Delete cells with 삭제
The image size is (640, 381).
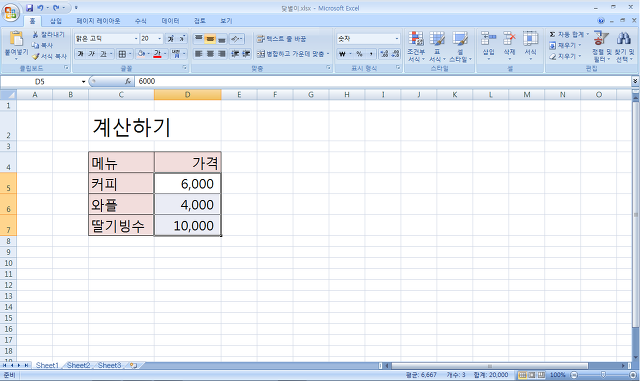[509, 46]
